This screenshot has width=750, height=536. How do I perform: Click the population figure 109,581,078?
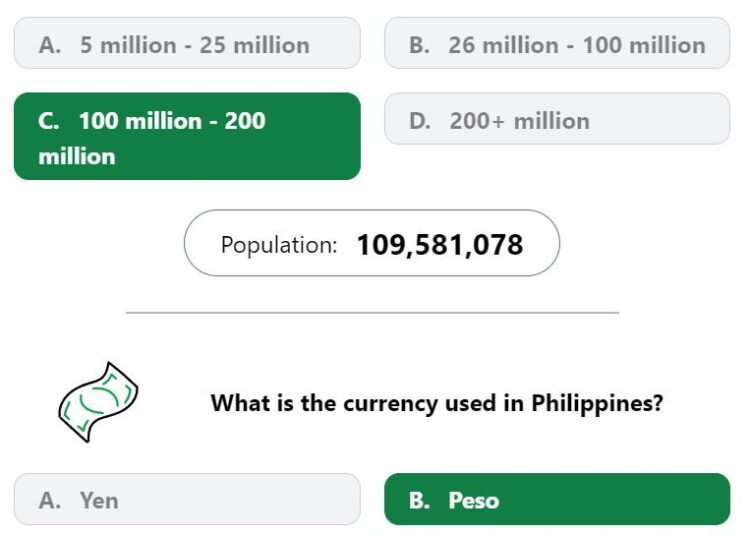pyautogui.click(x=440, y=245)
